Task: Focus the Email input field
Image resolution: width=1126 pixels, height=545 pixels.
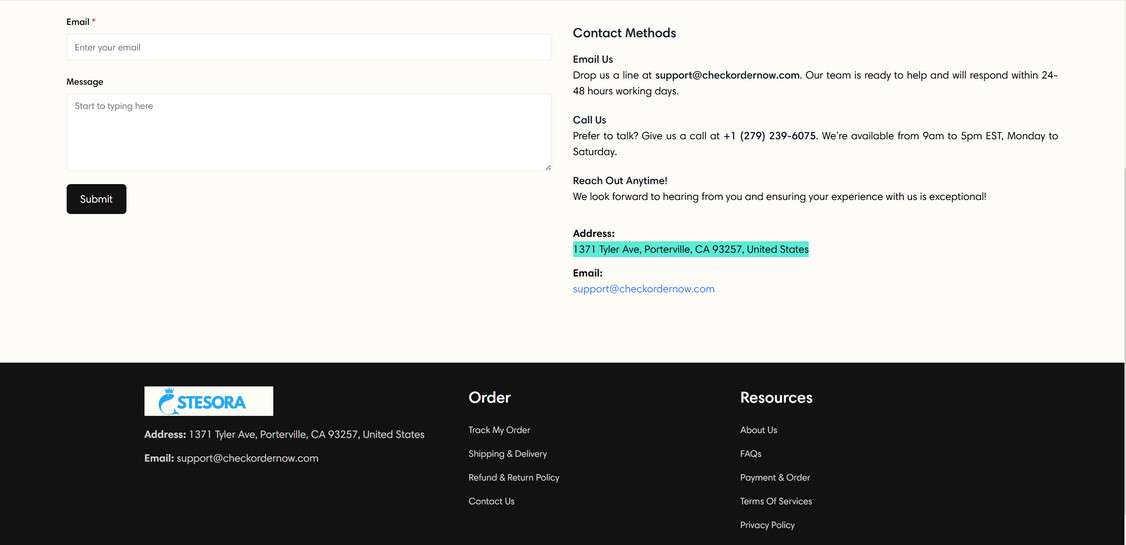Action: point(308,47)
